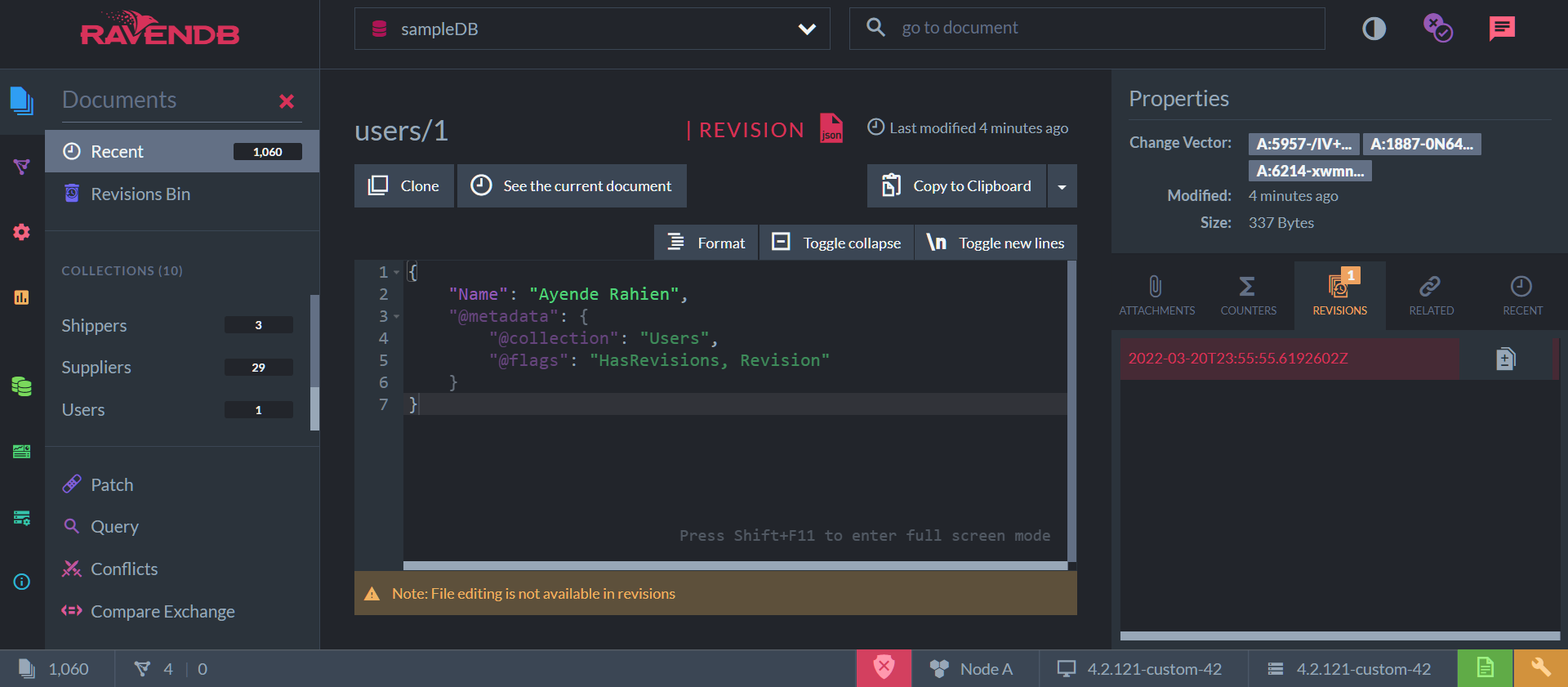Click the Last modified 4 minutes ago label
This screenshot has height=687, width=1568.
pyautogui.click(x=968, y=127)
